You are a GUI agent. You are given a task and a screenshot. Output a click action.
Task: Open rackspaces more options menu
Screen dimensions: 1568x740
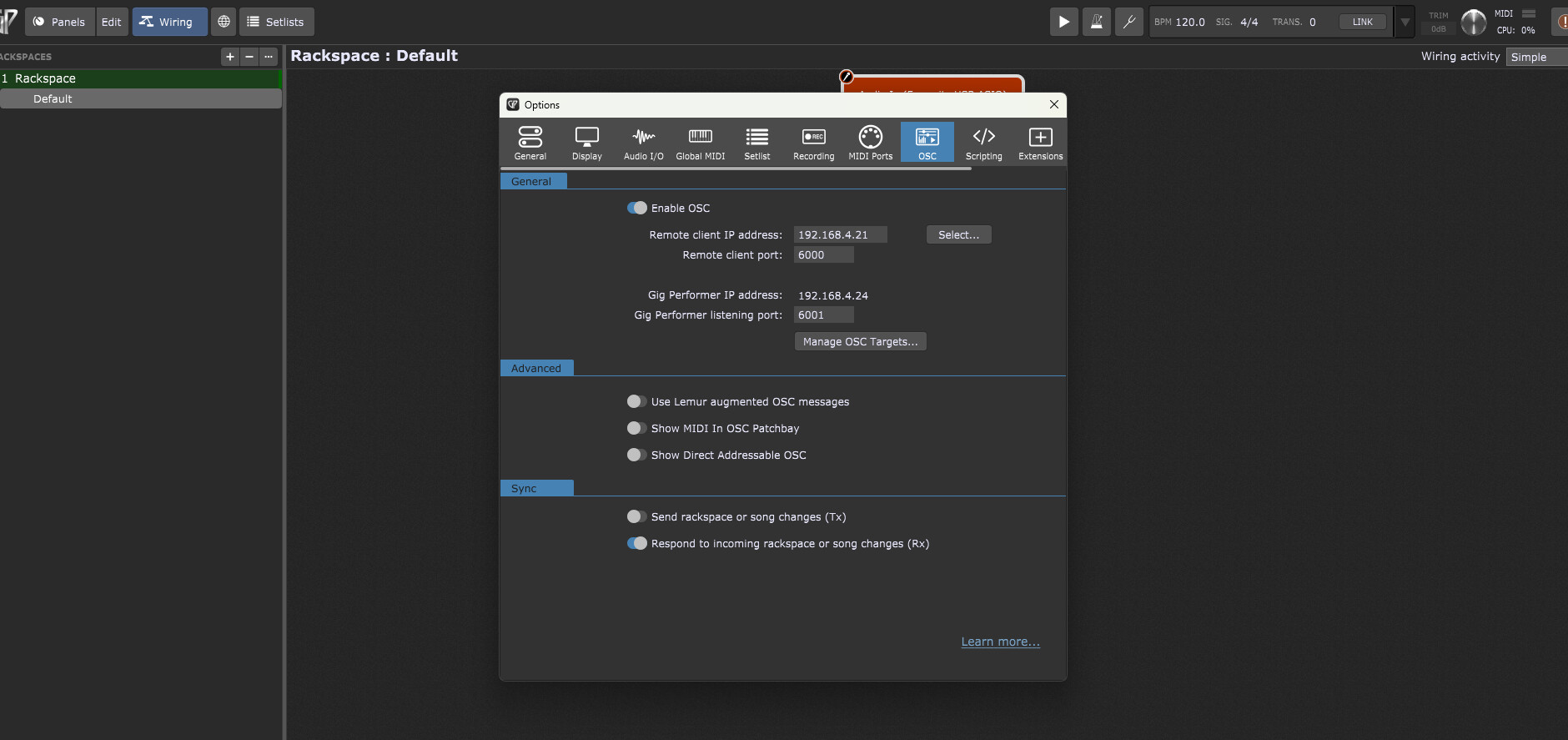[x=269, y=57]
